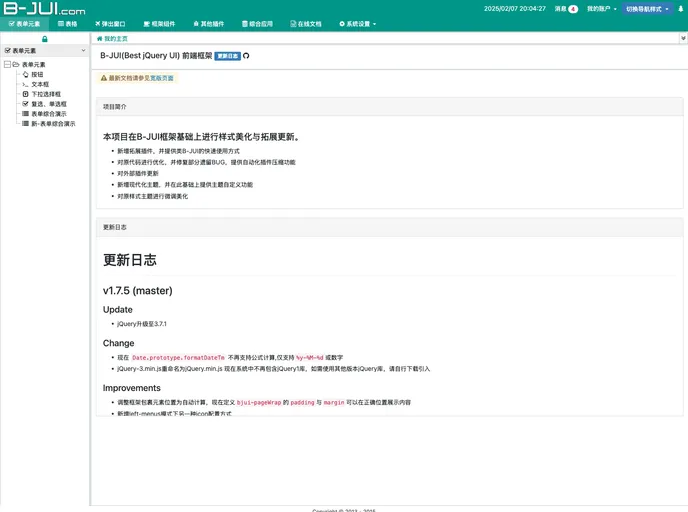Open the GitHub icon next to the title

coord(246,56)
